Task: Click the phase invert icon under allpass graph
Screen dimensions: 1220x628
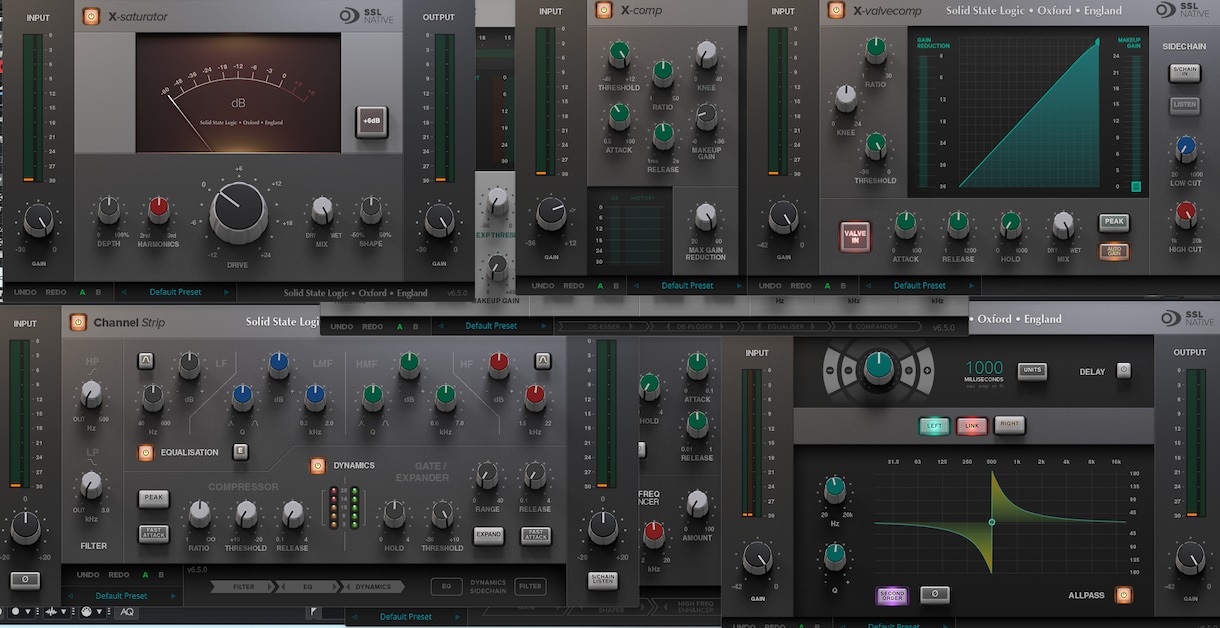Action: (x=934, y=594)
